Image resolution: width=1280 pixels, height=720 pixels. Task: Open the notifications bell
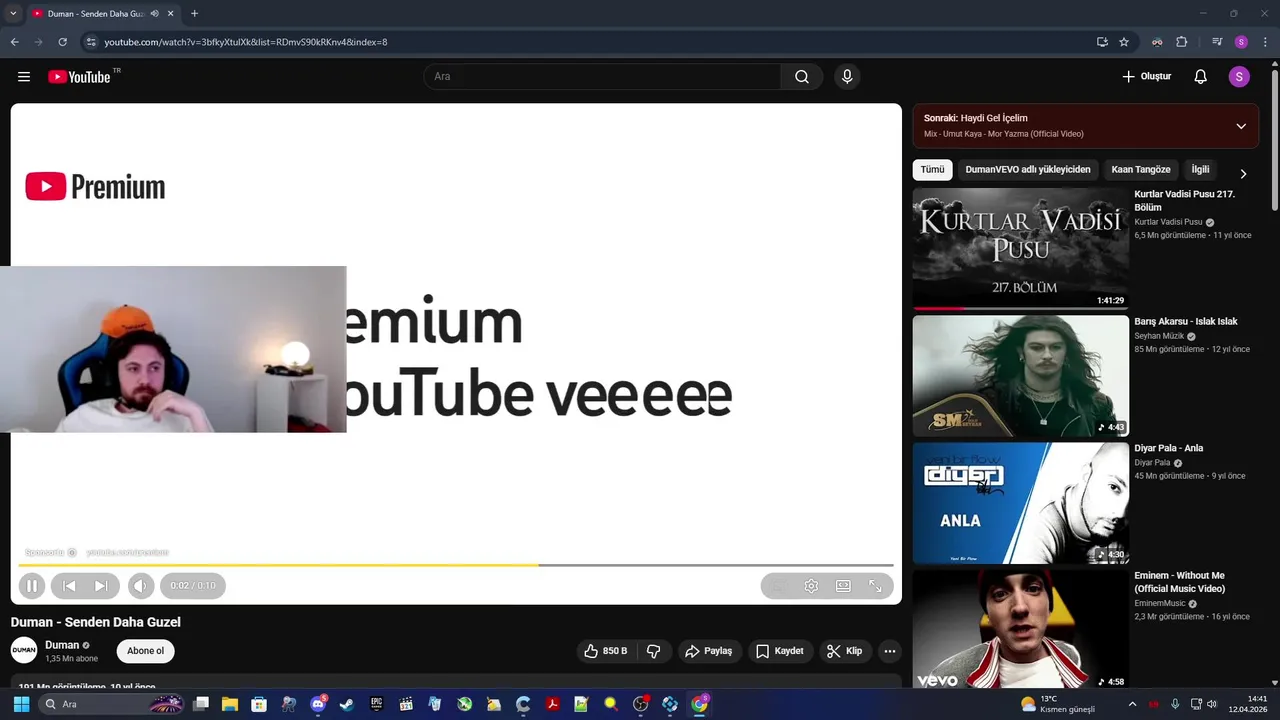click(x=1201, y=77)
